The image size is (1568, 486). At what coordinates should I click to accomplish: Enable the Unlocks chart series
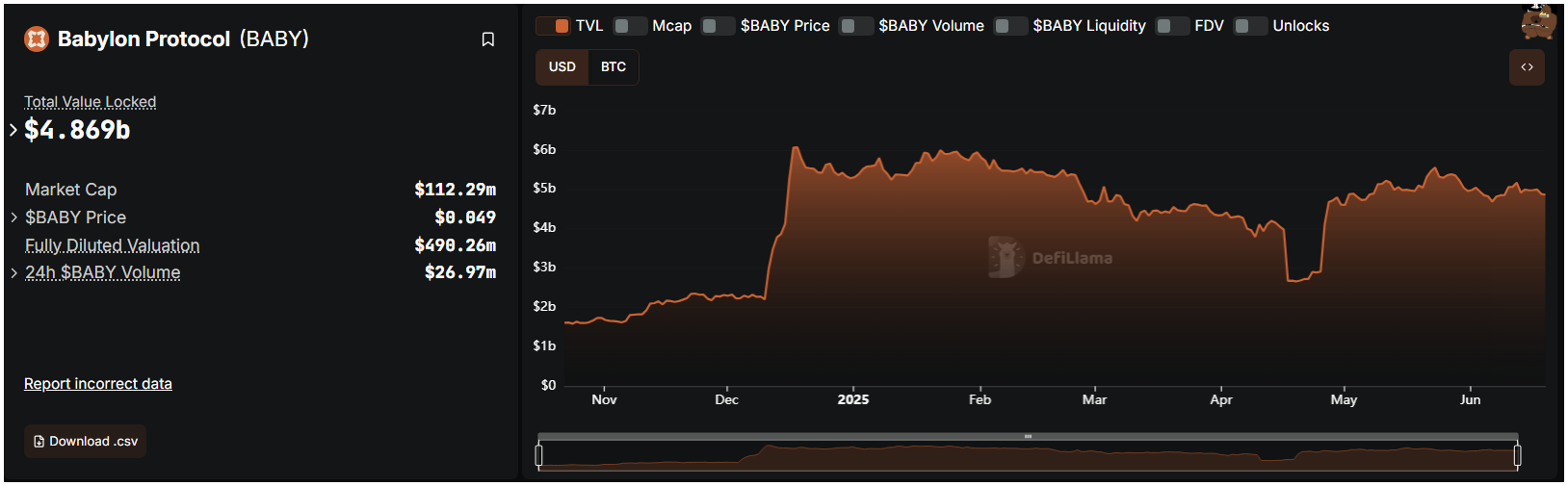tap(1250, 26)
